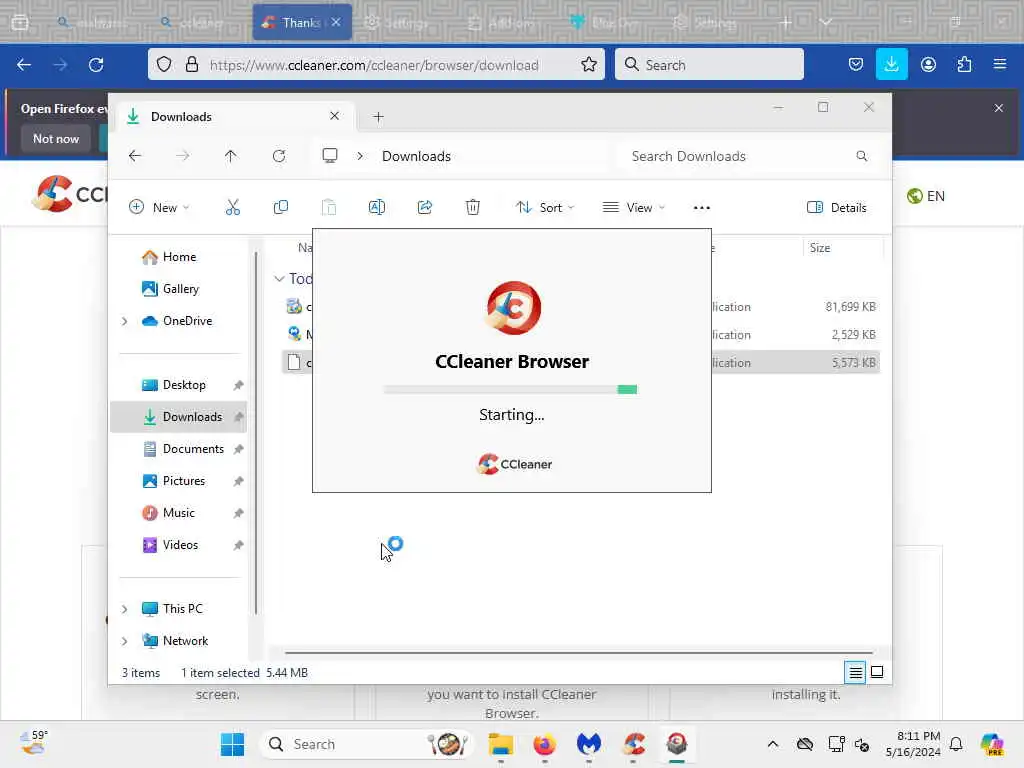This screenshot has height=768, width=1024.
Task: Open the Firefox hamburger application menu
Action: [x=1000, y=64]
